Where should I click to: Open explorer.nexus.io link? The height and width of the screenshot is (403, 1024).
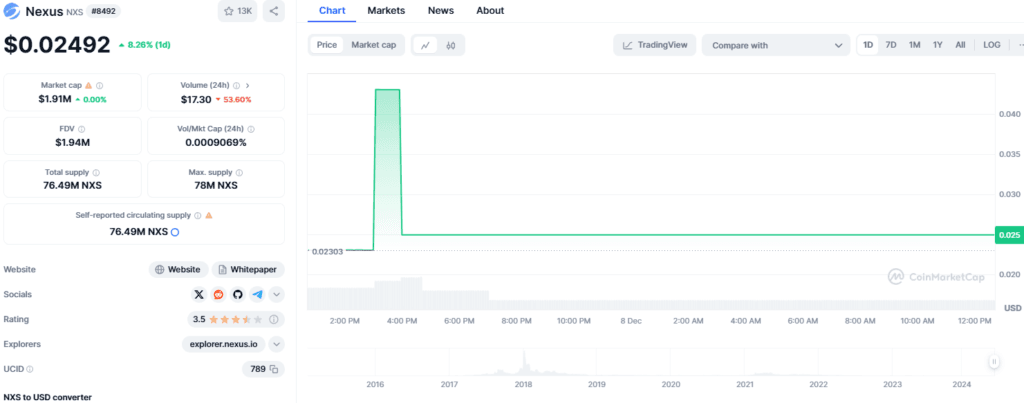click(223, 344)
